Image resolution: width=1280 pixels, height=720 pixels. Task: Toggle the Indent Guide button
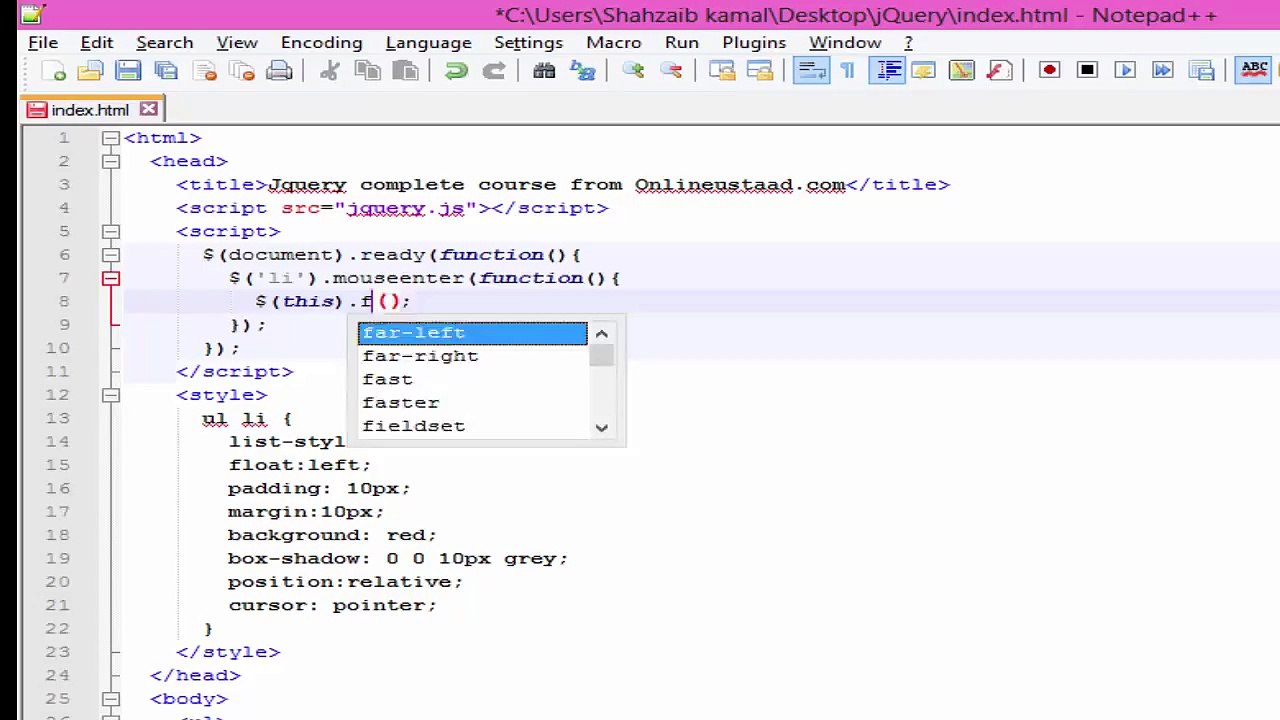point(886,70)
